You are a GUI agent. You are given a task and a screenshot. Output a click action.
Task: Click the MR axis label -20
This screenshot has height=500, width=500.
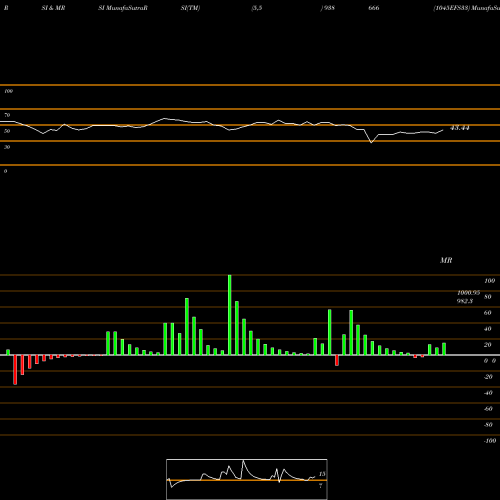(x=488, y=377)
